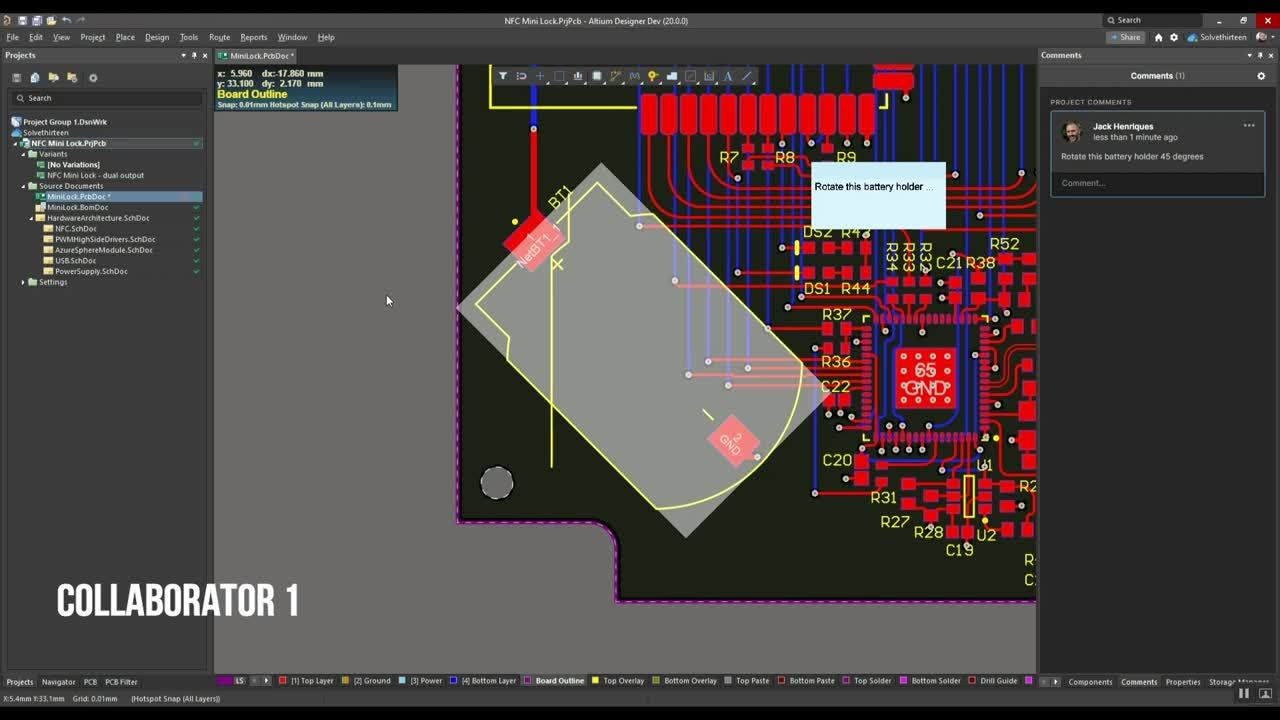Click the Top Layer red color swatch
This screenshot has height=720, width=1280.
coord(281,681)
